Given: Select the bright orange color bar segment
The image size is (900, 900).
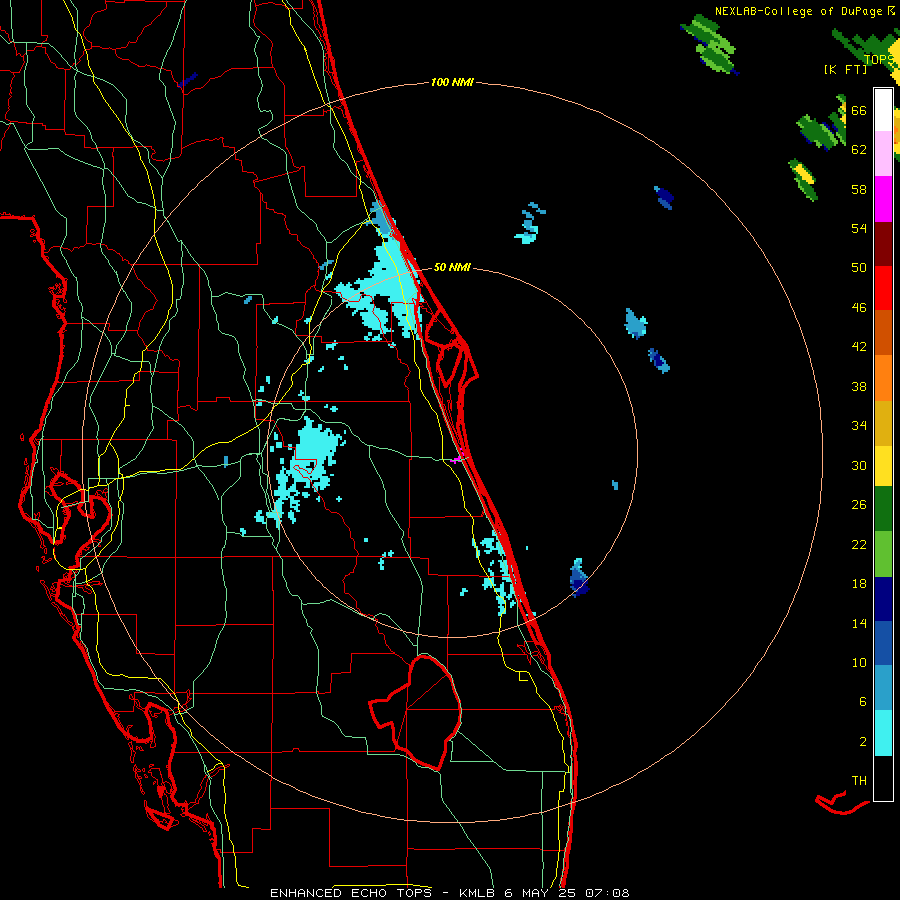Looking at the screenshot, I should point(883,378).
